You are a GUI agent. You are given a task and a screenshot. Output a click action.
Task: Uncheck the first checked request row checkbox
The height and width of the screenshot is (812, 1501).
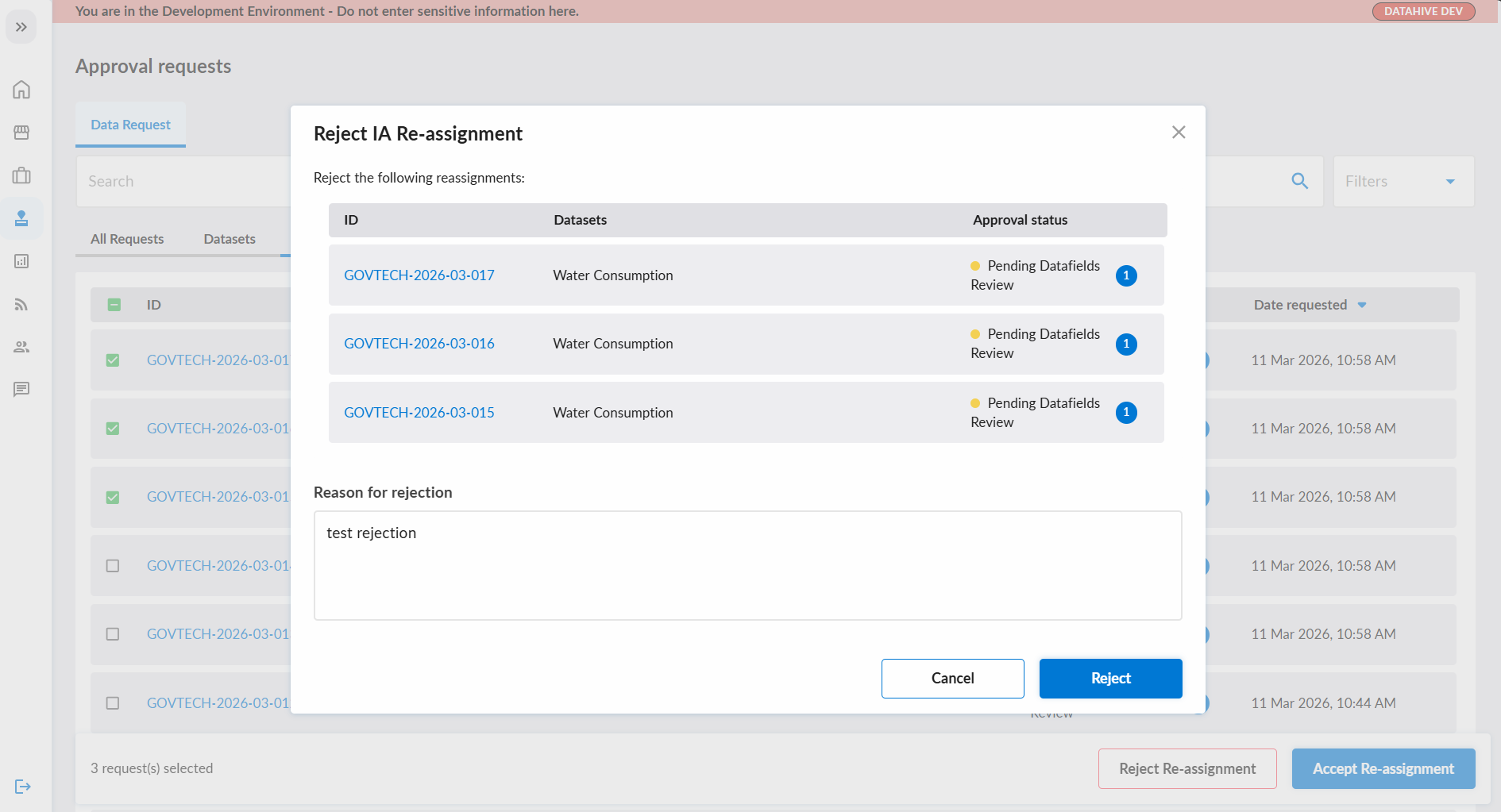click(x=113, y=360)
